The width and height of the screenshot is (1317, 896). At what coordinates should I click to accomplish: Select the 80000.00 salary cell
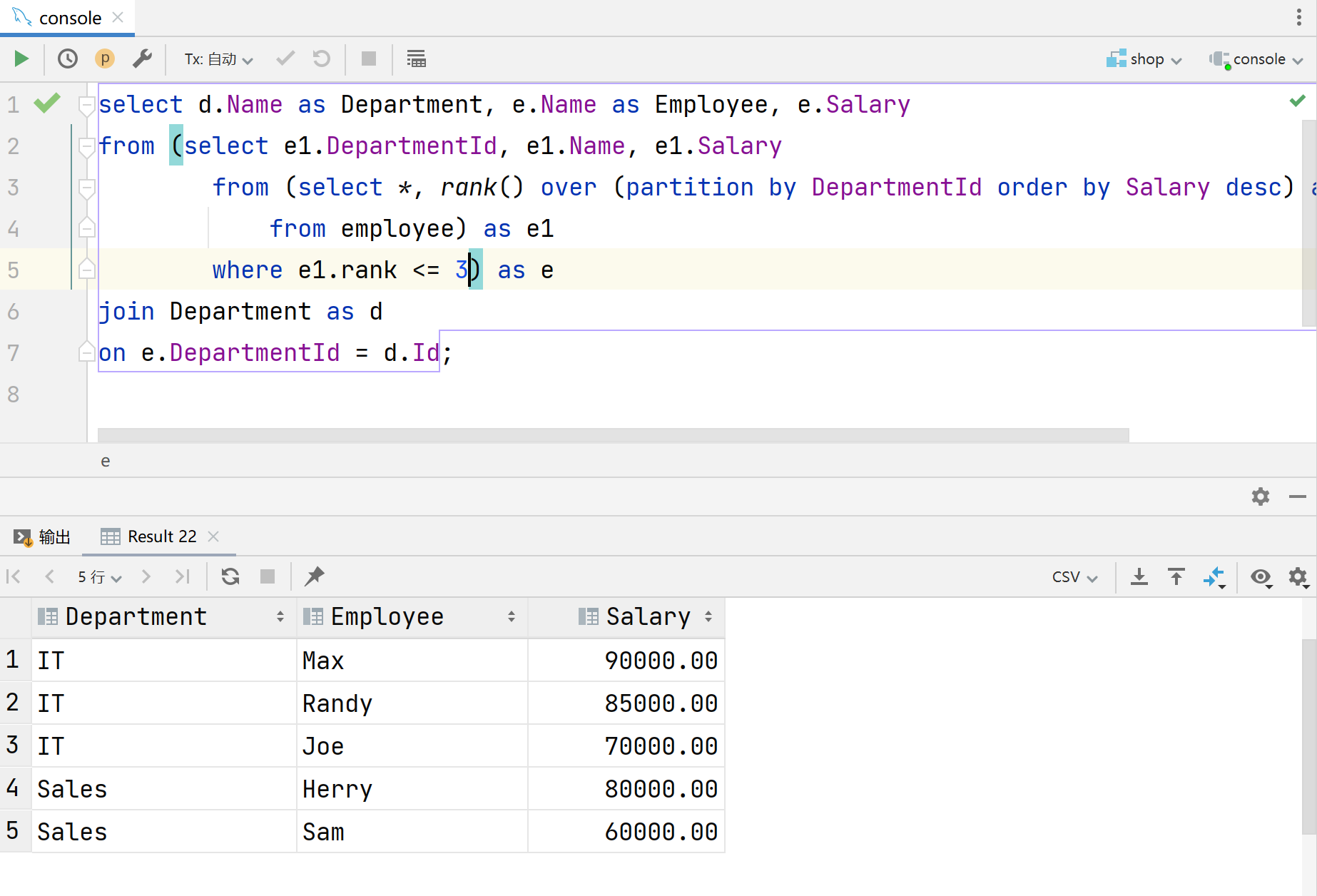[x=626, y=789]
